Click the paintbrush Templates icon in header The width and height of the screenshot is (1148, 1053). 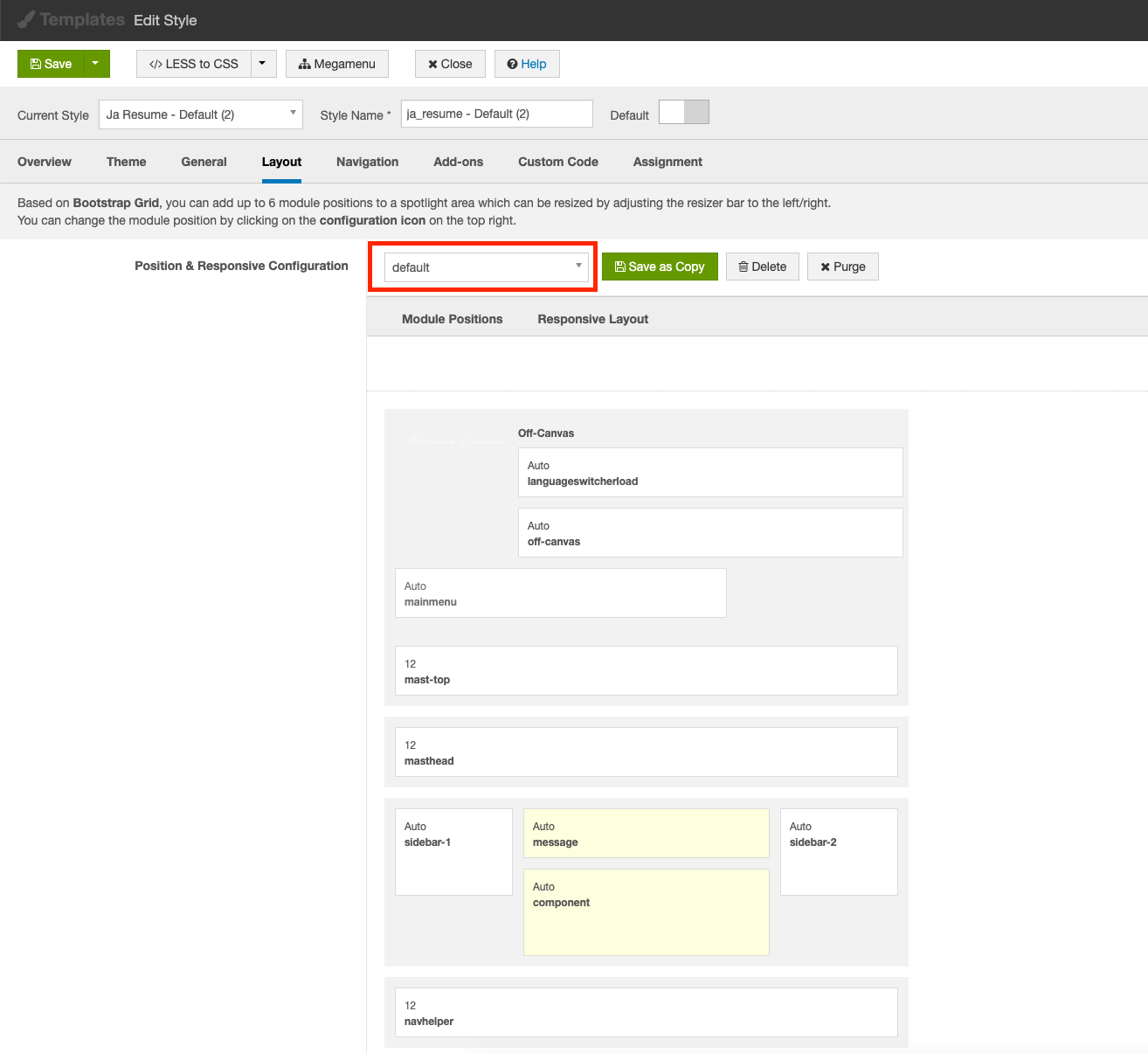click(26, 19)
